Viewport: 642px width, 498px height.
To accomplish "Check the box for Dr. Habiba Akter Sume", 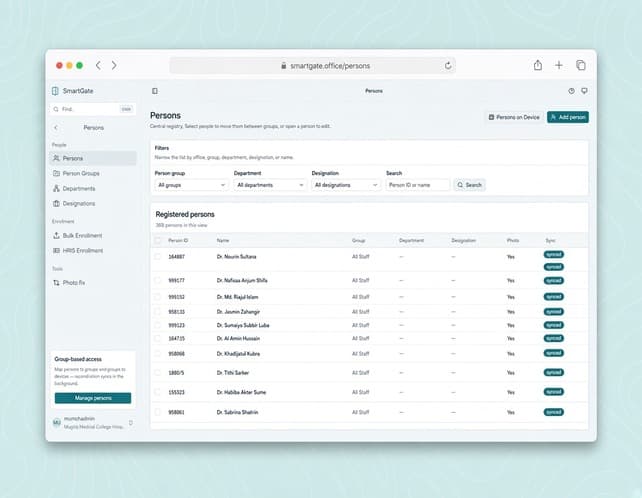I will [x=158, y=392].
